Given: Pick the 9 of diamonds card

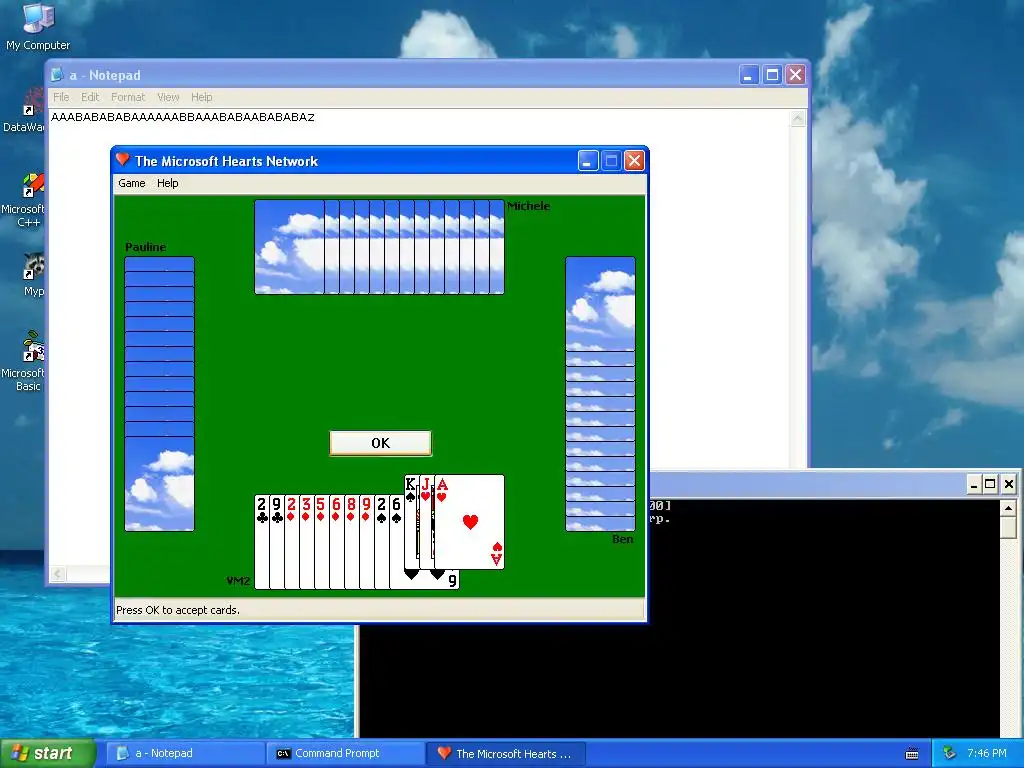Looking at the screenshot, I should point(367,542).
